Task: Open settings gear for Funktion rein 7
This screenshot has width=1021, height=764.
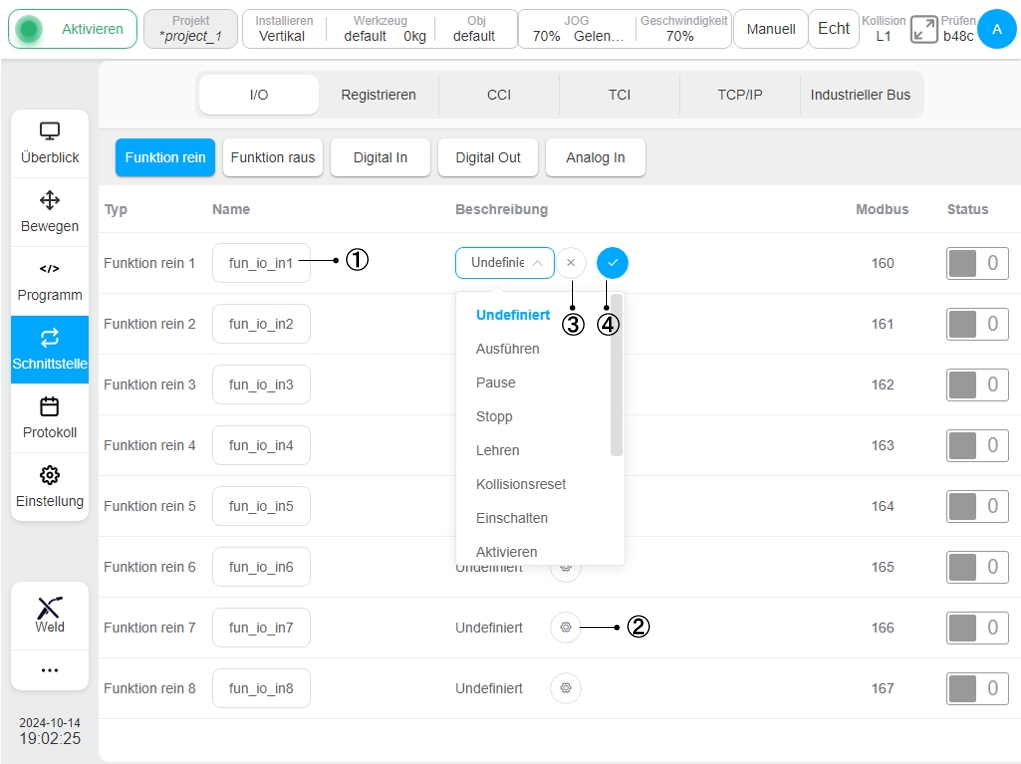Action: point(566,627)
